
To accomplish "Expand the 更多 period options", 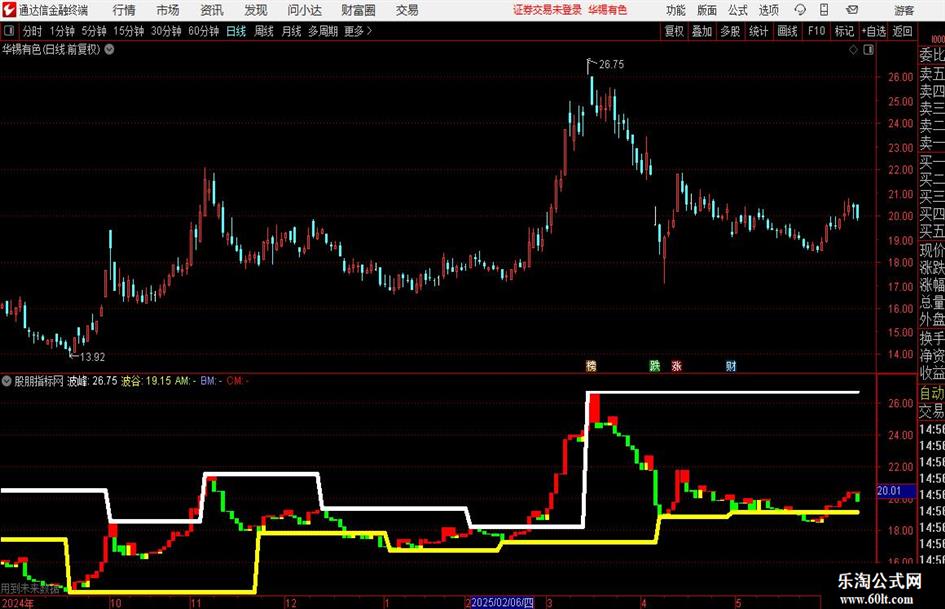I will [358, 31].
